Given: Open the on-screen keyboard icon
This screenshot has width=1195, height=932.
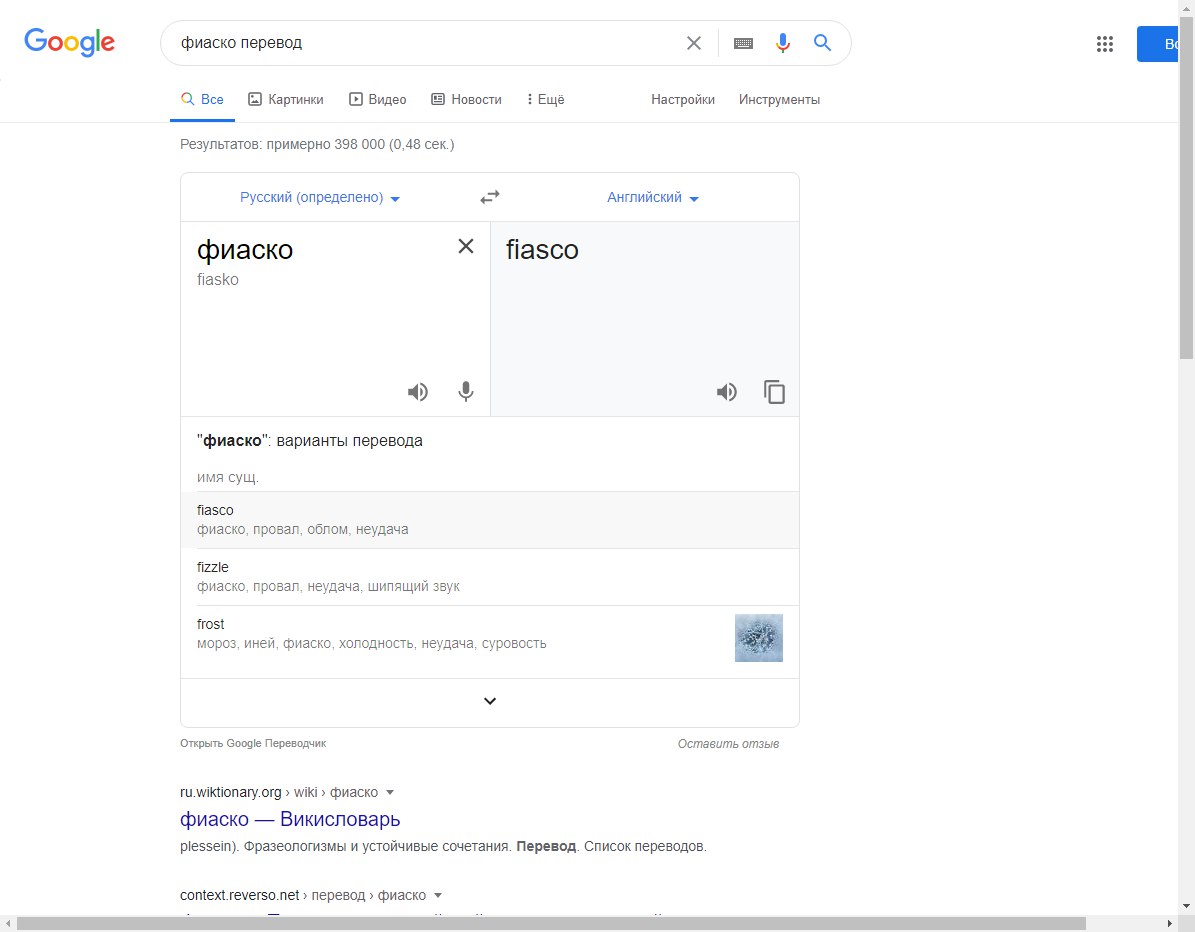Looking at the screenshot, I should coord(743,43).
